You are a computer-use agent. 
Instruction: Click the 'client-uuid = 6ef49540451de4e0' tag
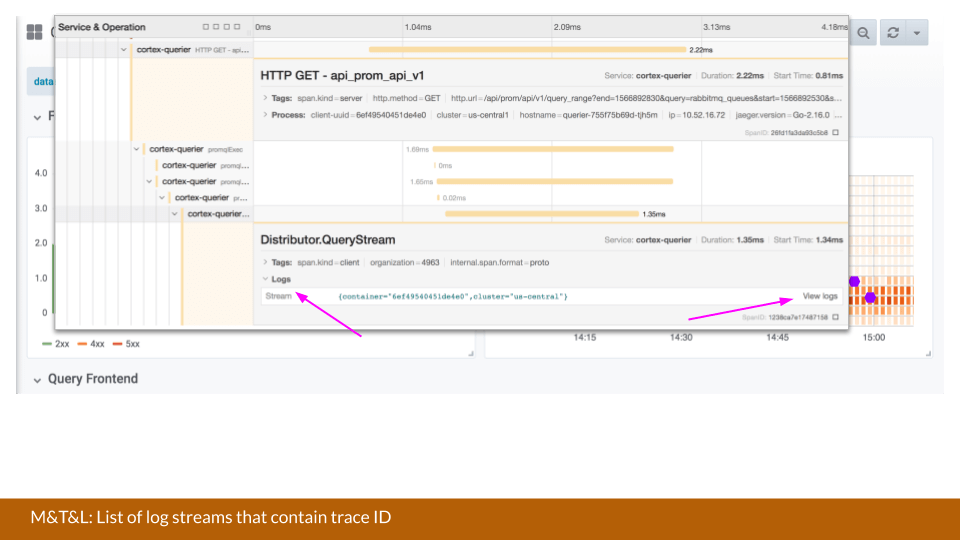(368, 114)
